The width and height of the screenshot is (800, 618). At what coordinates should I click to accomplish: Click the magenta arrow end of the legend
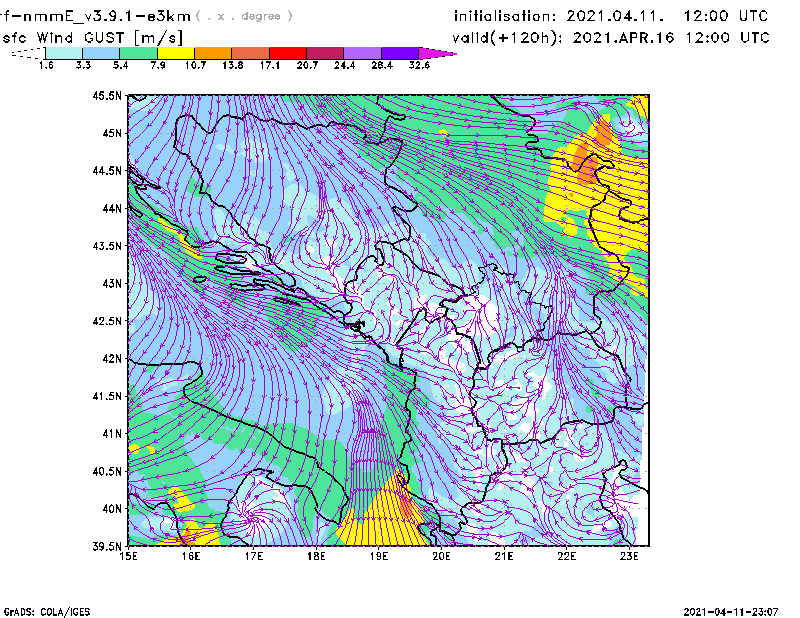[x=437, y=53]
